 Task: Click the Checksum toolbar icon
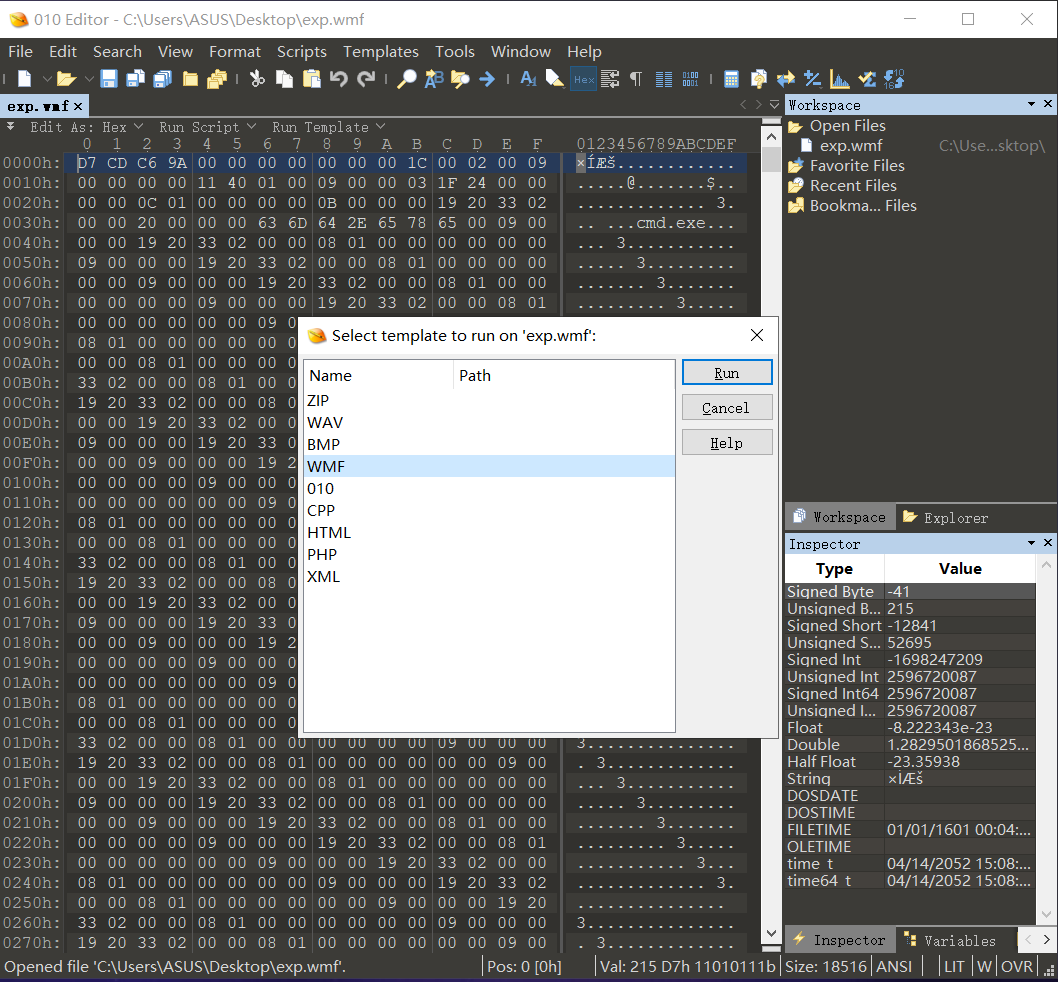[867, 79]
